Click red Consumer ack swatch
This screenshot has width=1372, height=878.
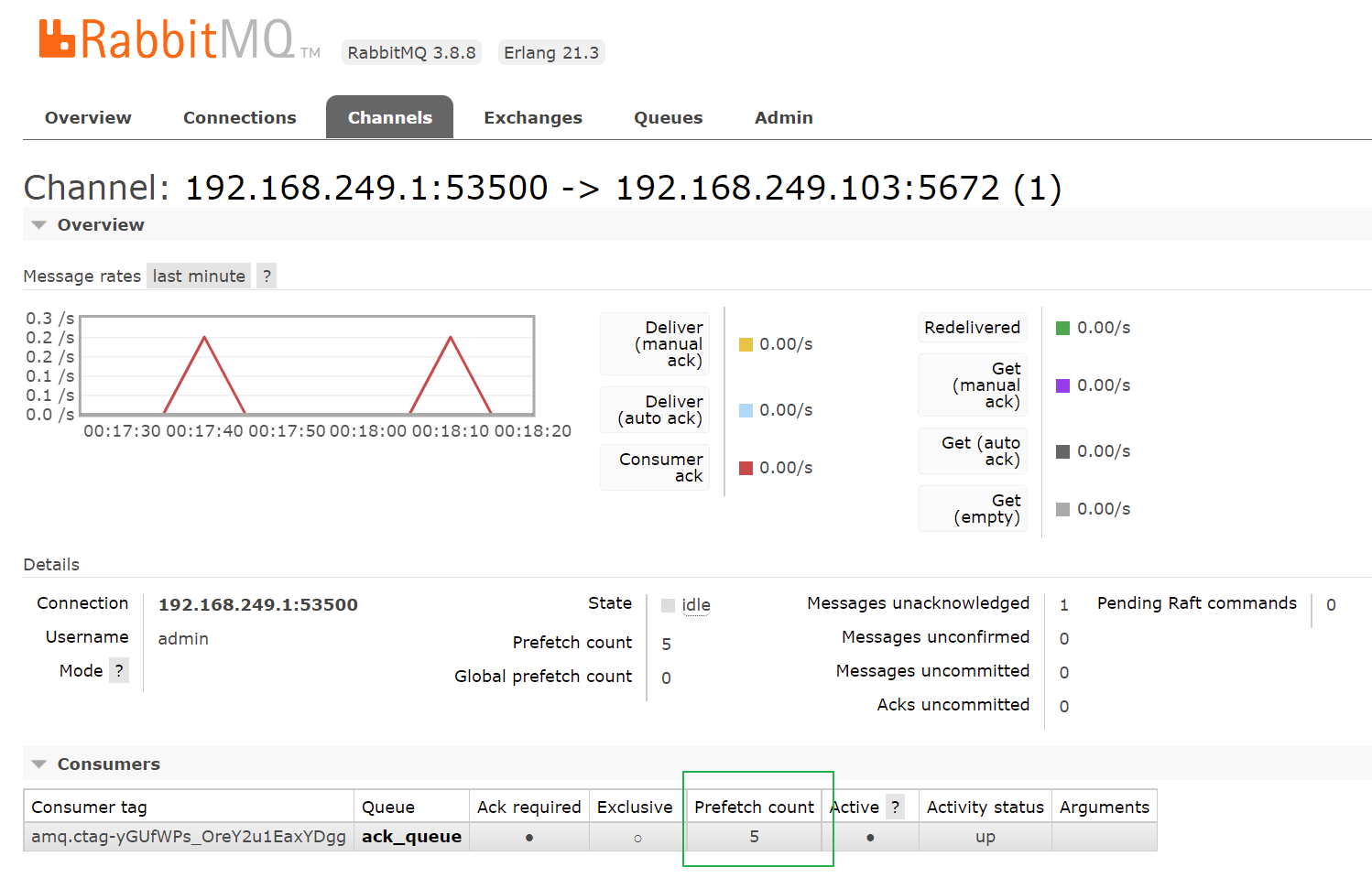click(x=746, y=468)
